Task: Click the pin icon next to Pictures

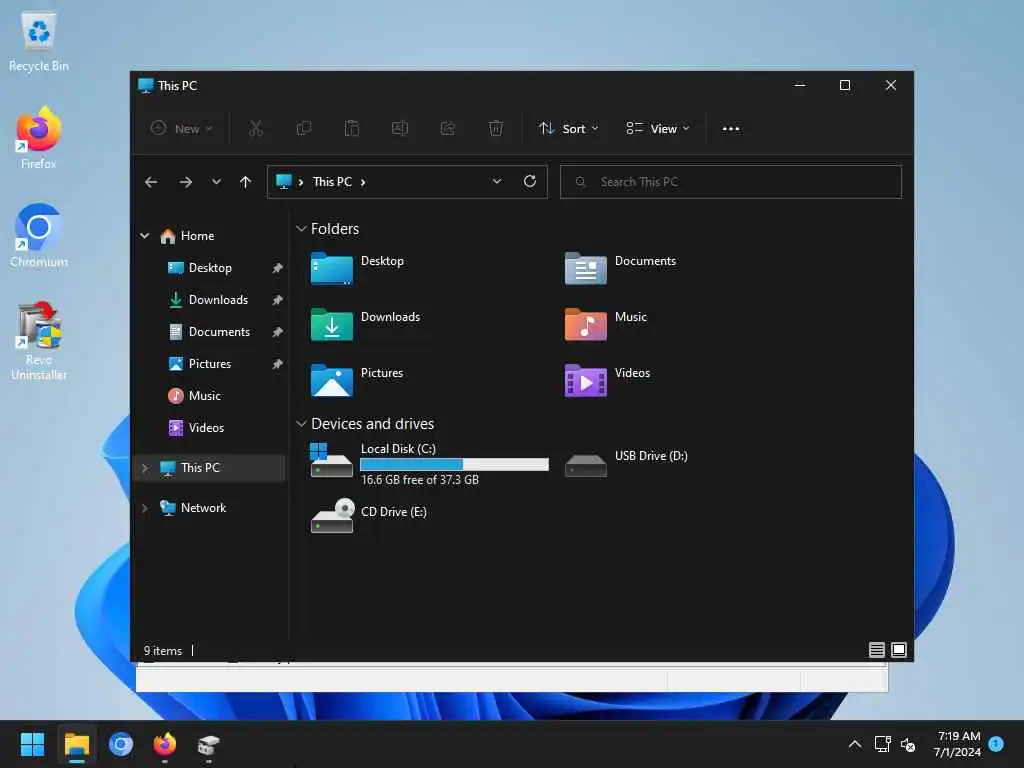Action: pyautogui.click(x=278, y=364)
